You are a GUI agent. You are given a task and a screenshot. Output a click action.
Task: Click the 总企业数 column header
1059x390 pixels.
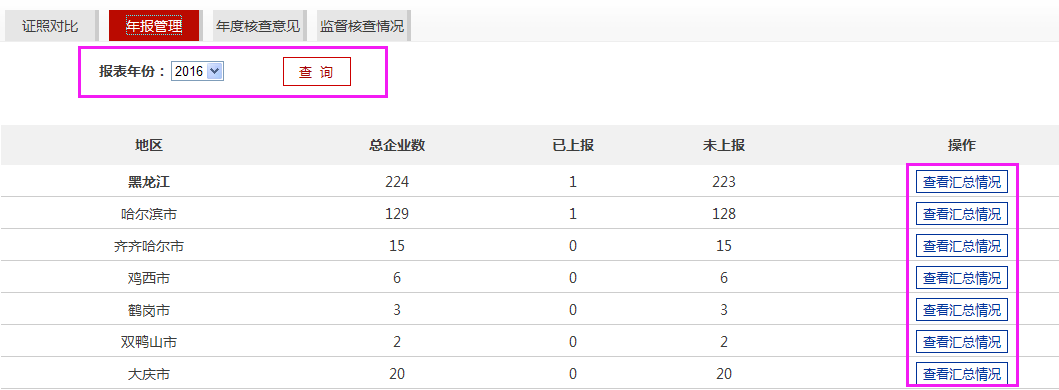click(x=397, y=145)
